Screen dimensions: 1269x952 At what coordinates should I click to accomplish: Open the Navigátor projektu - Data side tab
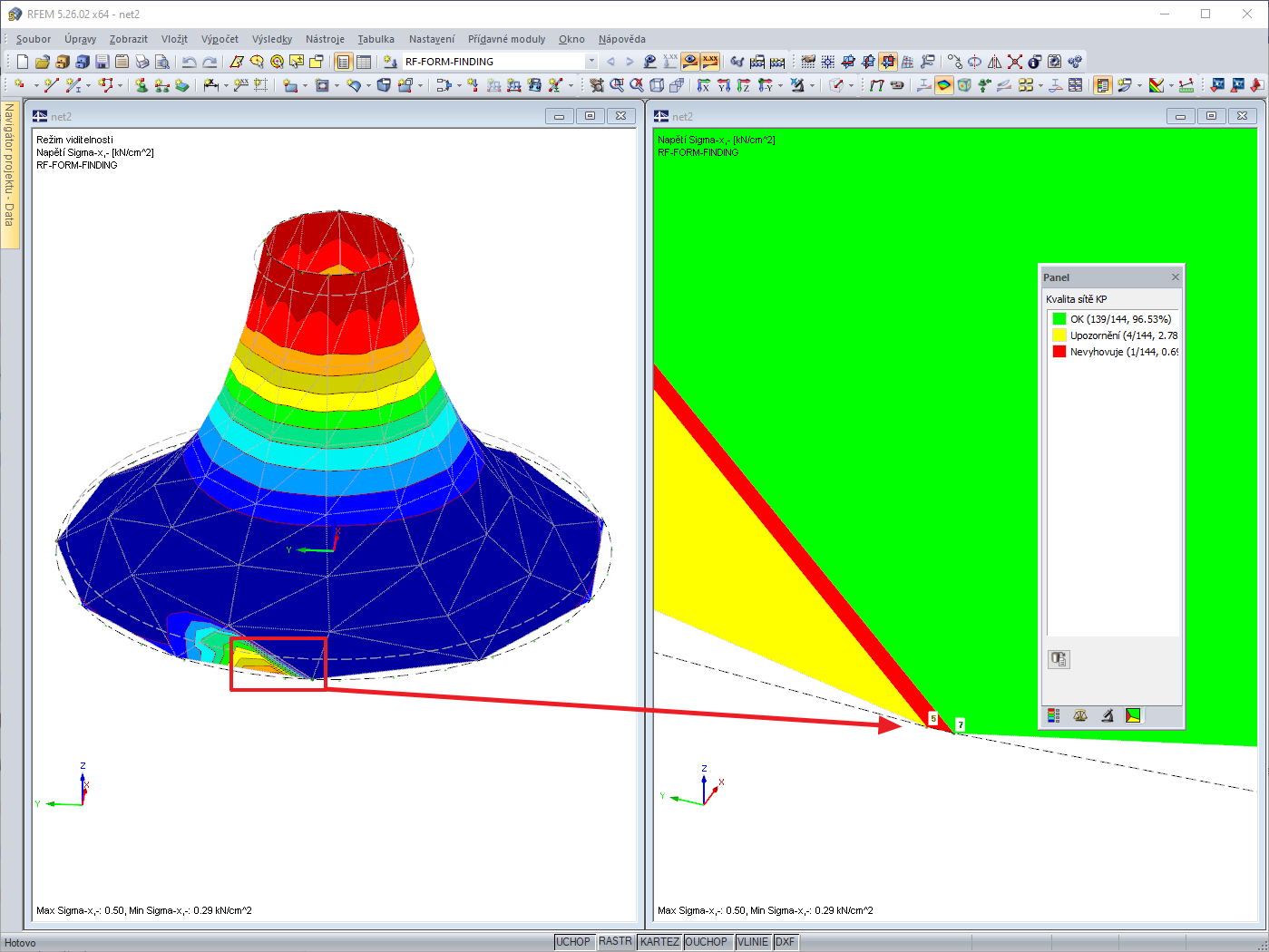click(9, 173)
